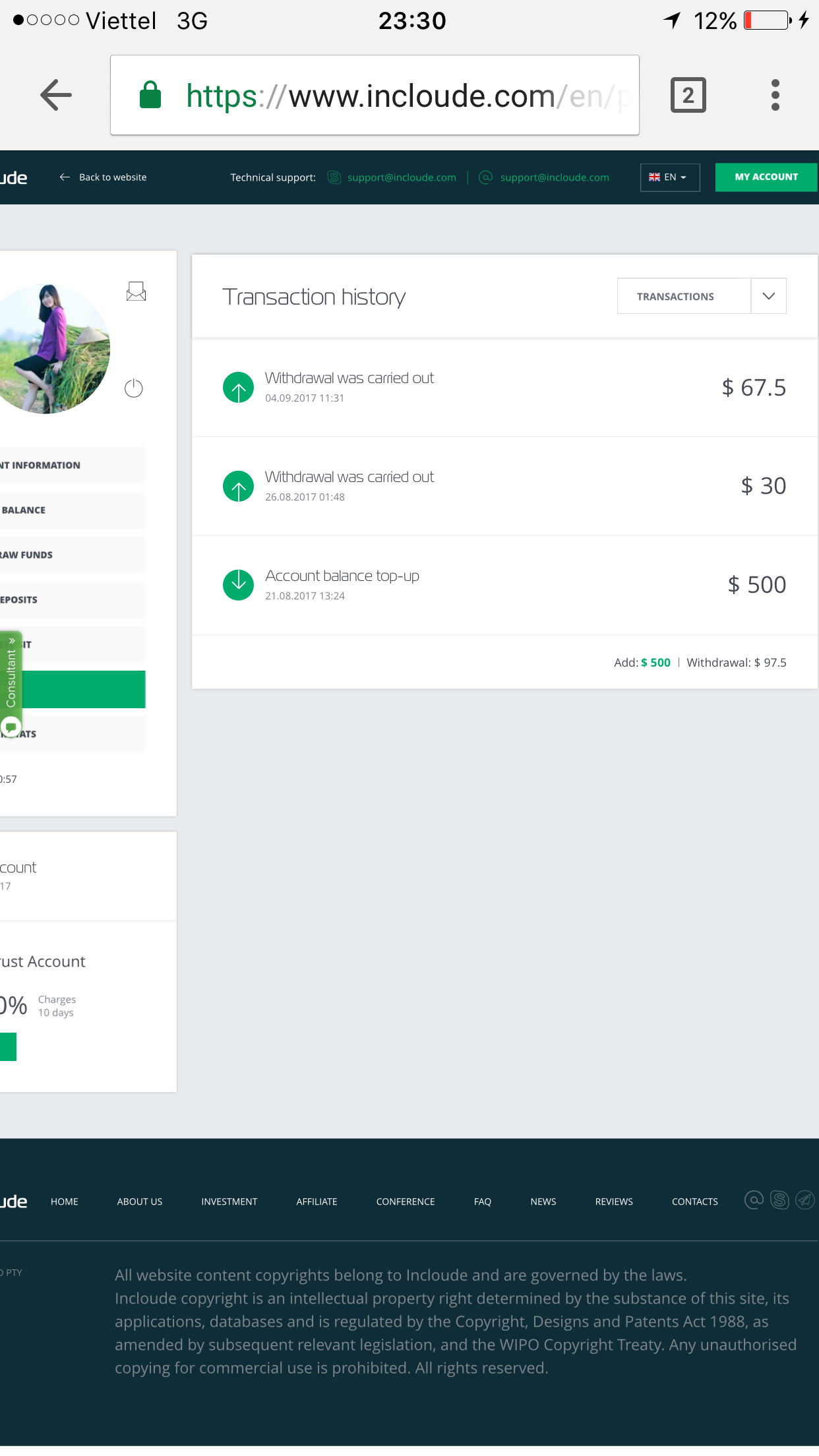The height and width of the screenshot is (1456, 819).
Task: Click the power logout icon
Action: pyautogui.click(x=134, y=388)
